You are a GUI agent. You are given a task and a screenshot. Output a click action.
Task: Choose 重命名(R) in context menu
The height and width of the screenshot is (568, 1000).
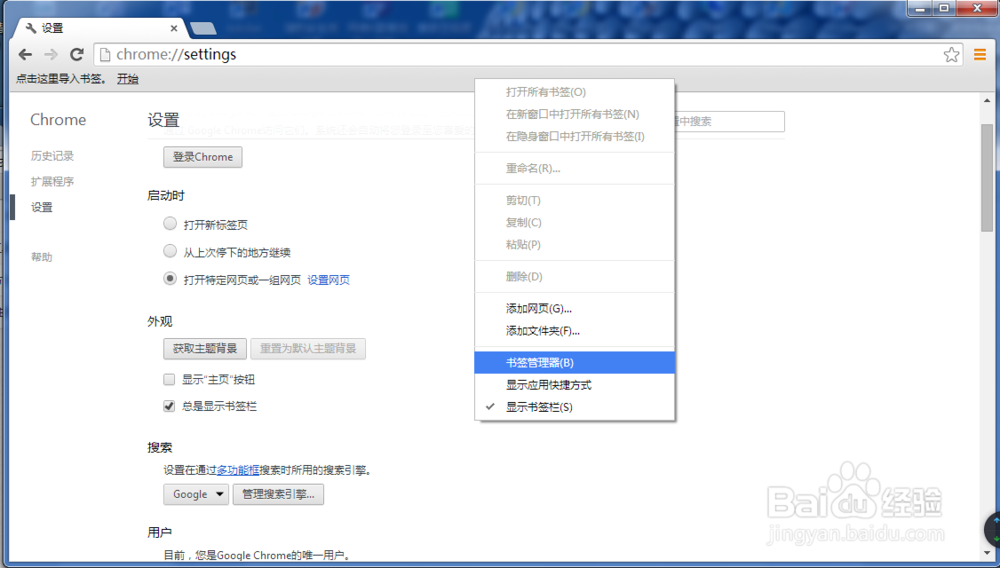(575, 168)
